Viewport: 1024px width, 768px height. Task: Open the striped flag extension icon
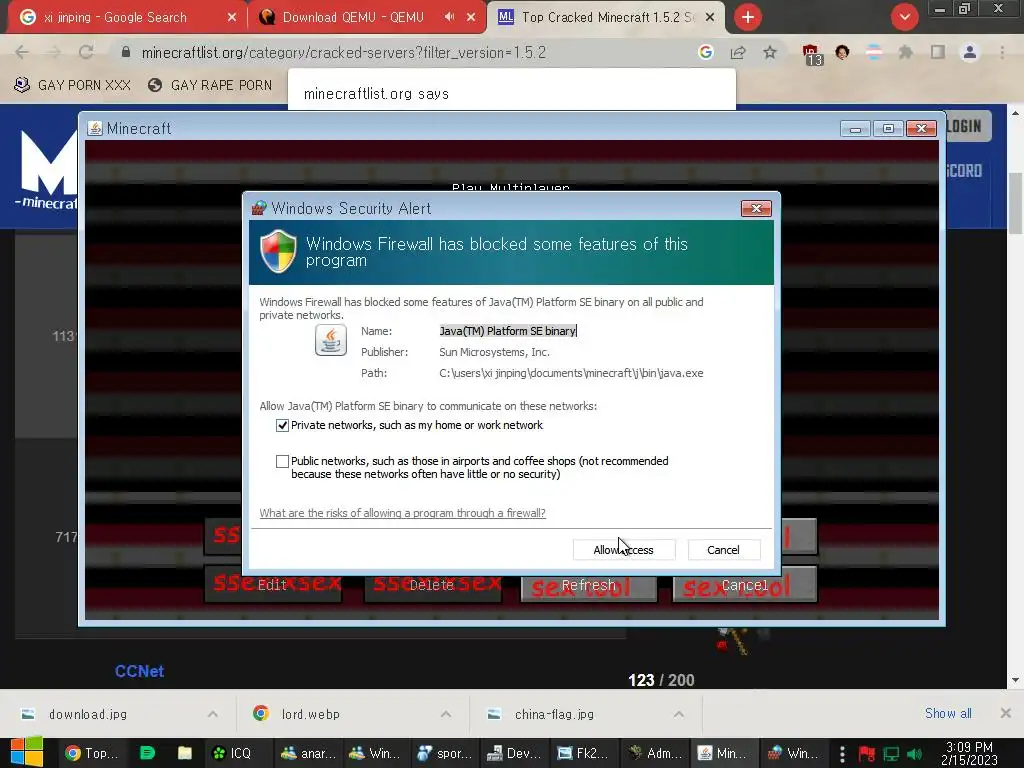click(874, 52)
